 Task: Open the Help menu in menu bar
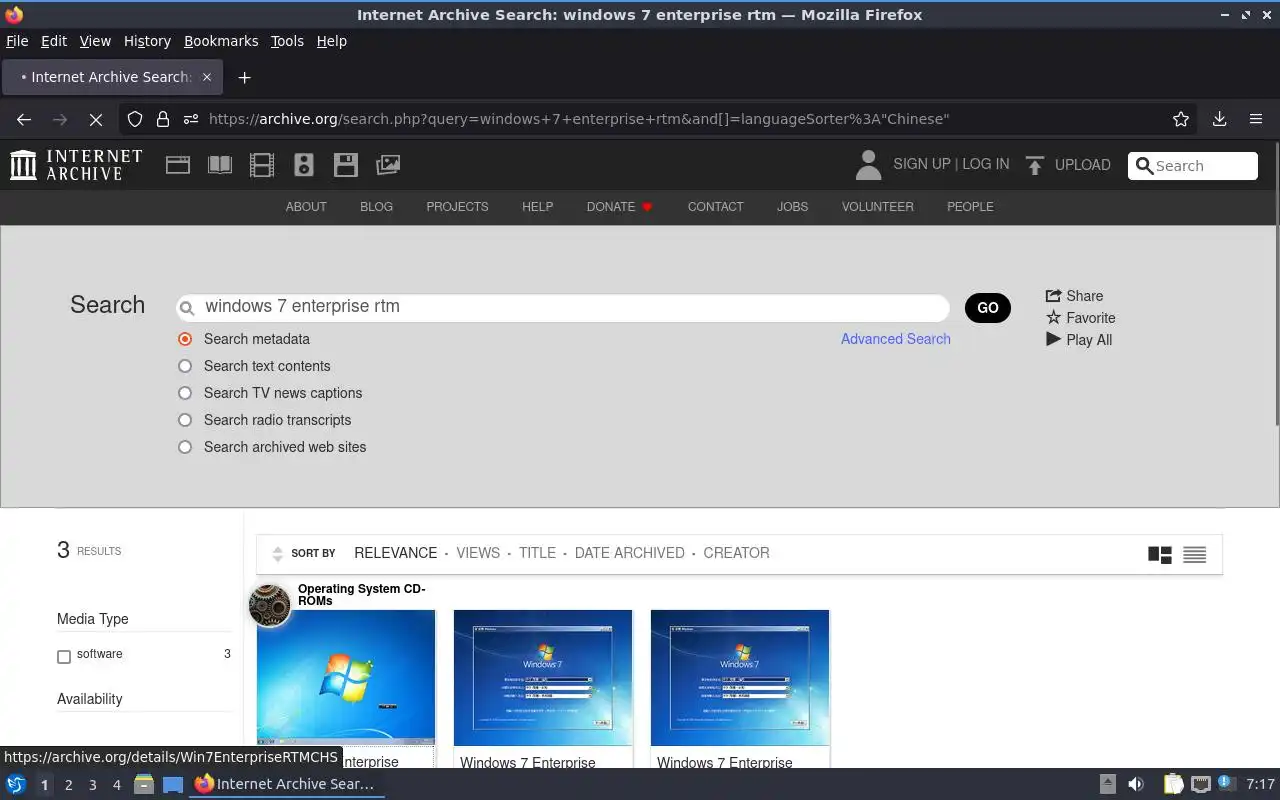[332, 41]
